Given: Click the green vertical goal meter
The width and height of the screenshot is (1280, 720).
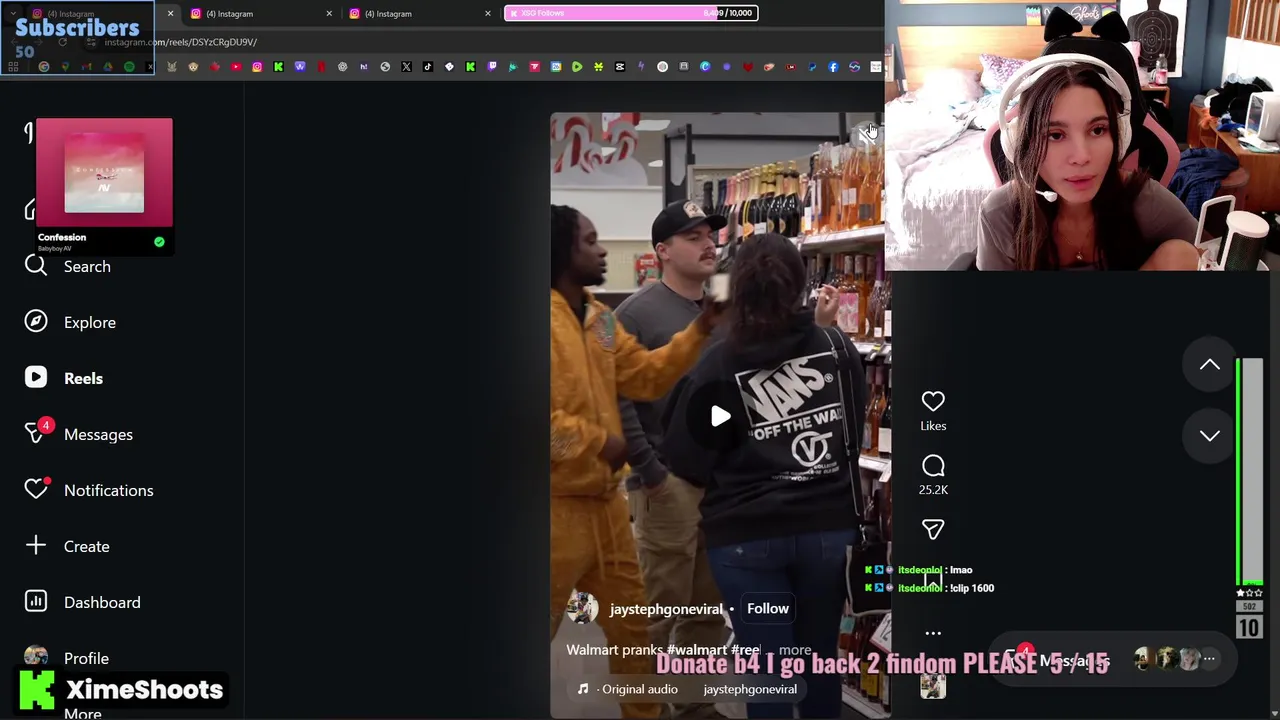Looking at the screenshot, I should point(1249,471).
